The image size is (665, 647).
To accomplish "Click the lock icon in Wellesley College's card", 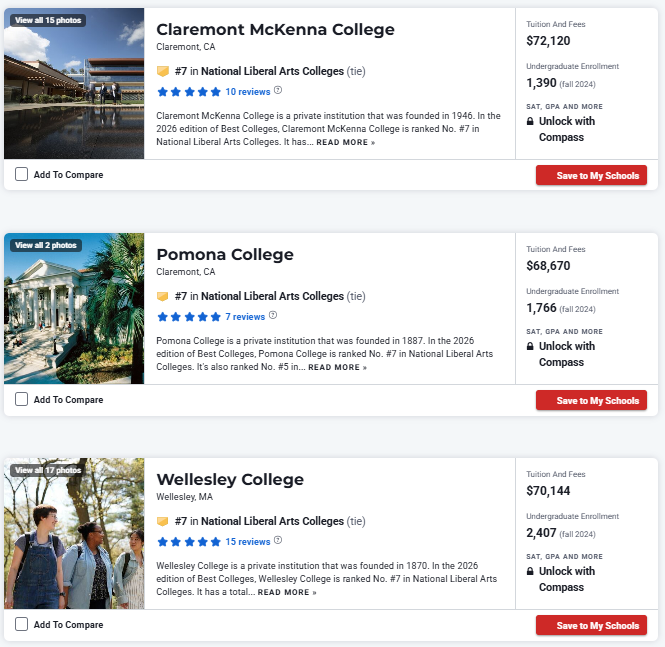I will pos(530,572).
